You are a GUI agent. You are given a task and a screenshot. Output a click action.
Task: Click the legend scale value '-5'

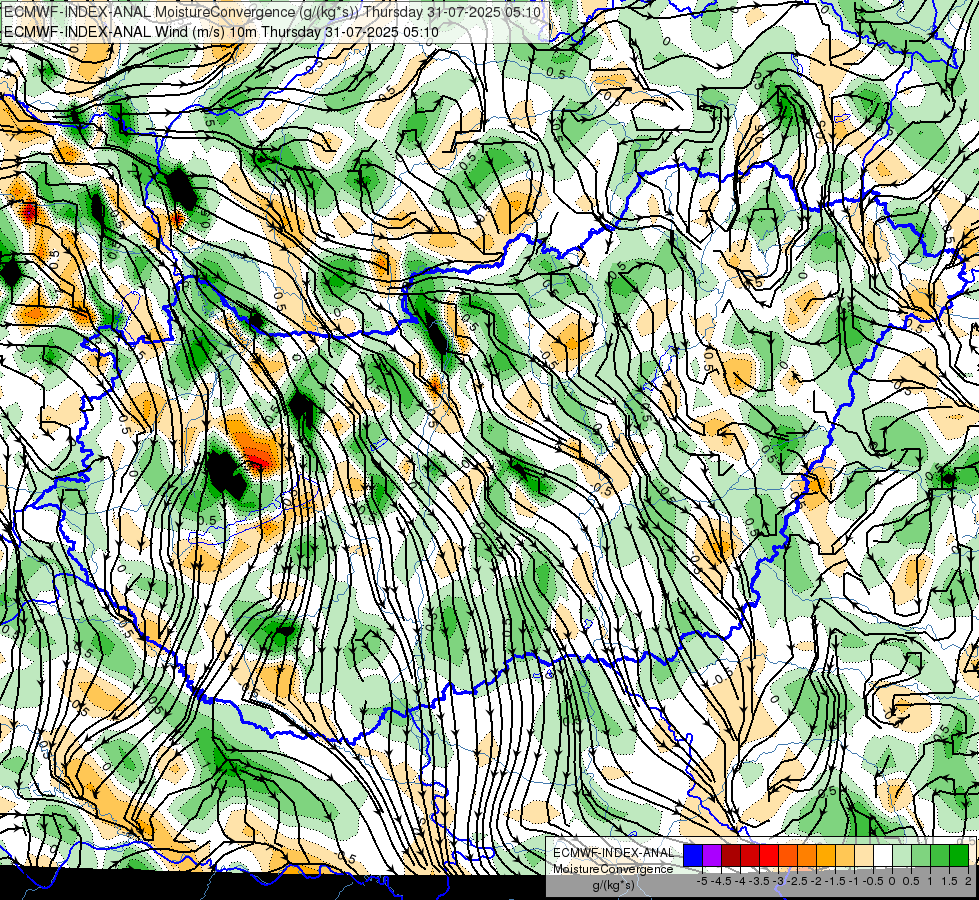[702, 881]
